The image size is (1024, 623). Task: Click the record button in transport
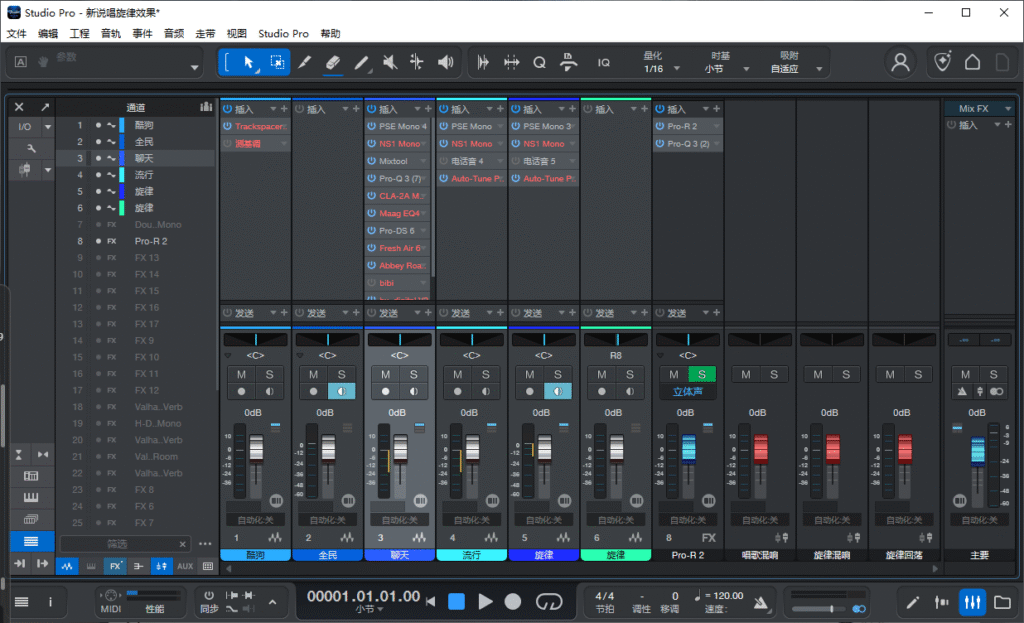click(x=513, y=601)
